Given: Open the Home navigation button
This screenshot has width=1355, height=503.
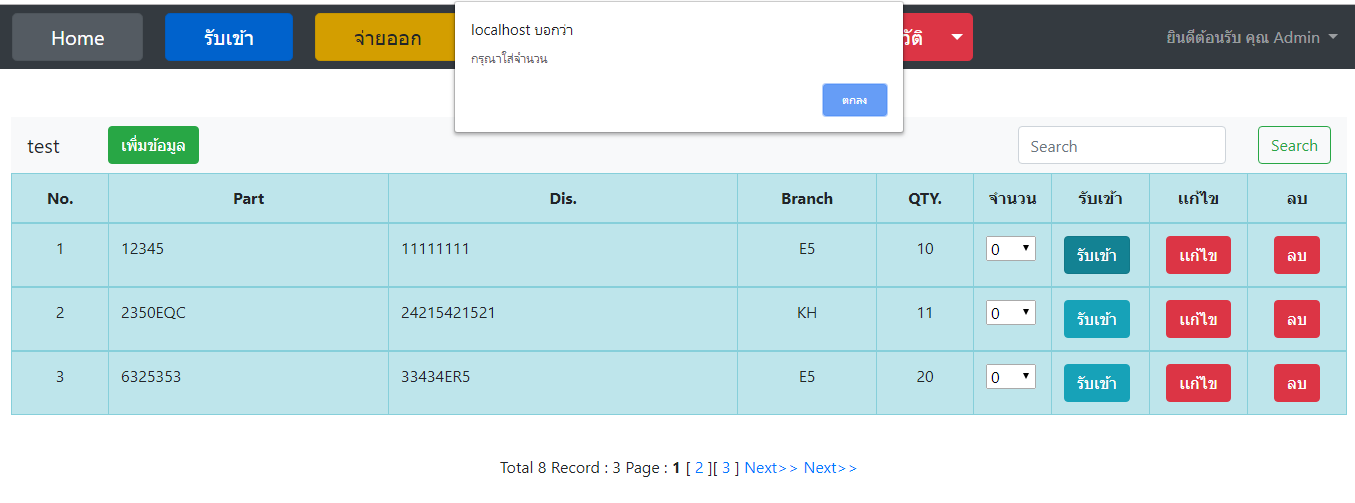Looking at the screenshot, I should [77, 38].
